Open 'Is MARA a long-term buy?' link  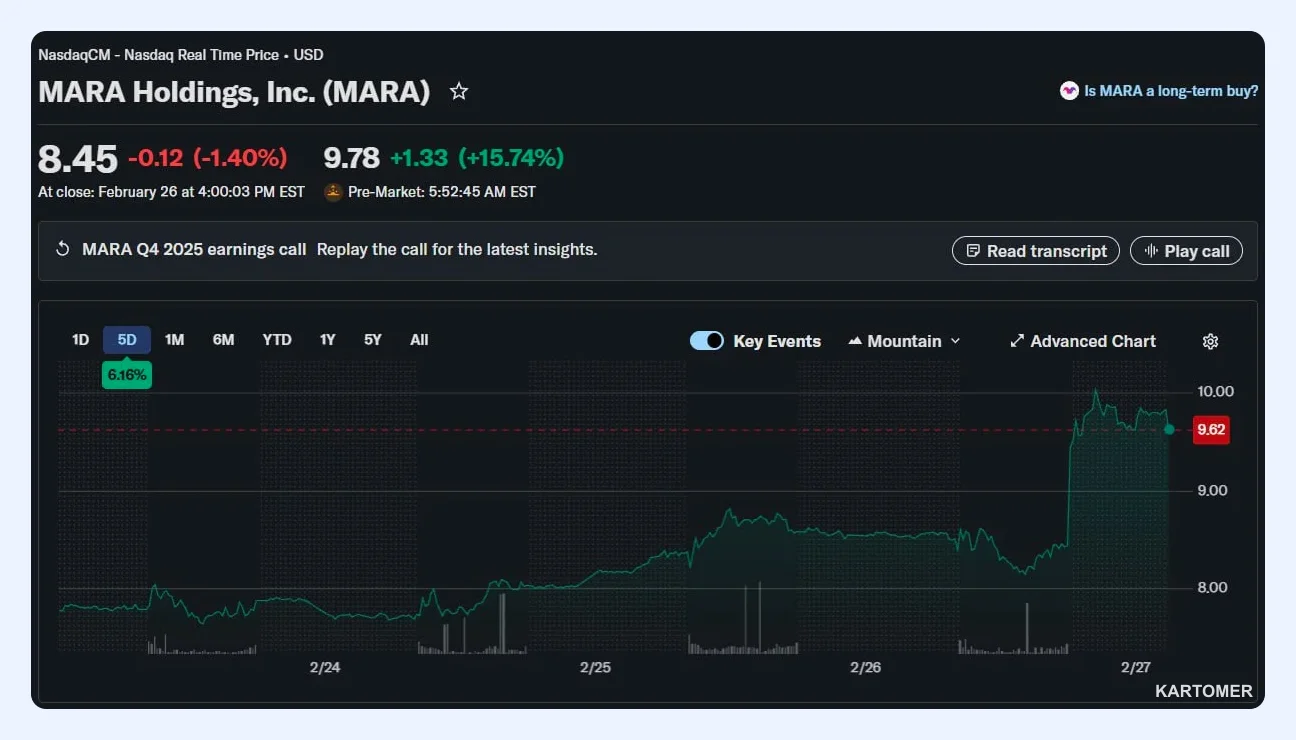tap(1171, 91)
